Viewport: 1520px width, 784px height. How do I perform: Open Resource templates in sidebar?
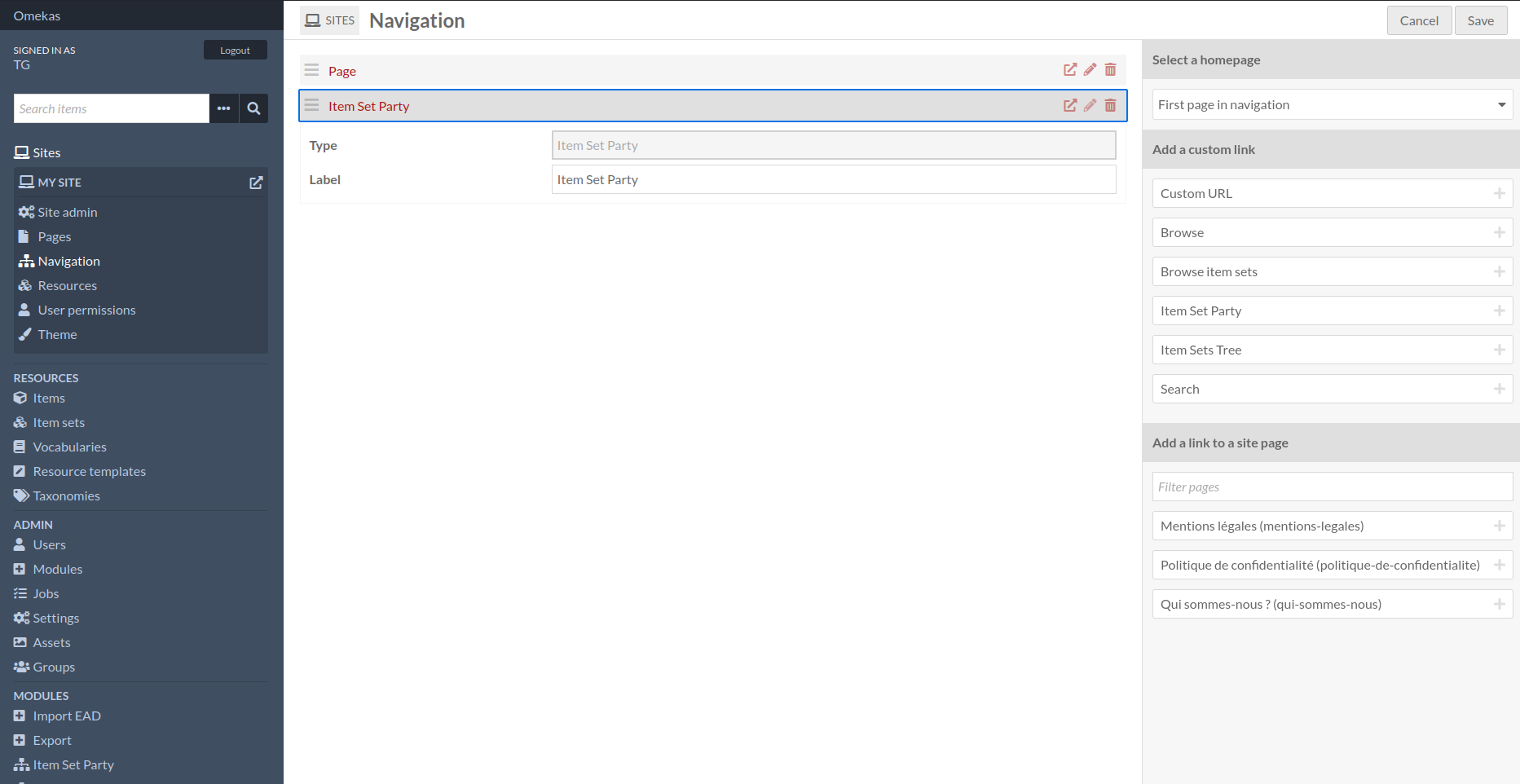pyautogui.click(x=80, y=471)
